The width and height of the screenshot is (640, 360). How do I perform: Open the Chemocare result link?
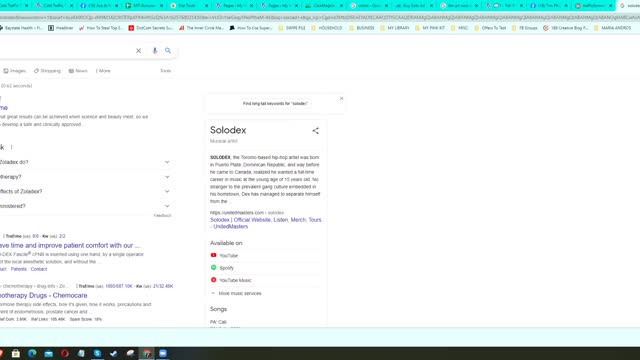point(43,295)
